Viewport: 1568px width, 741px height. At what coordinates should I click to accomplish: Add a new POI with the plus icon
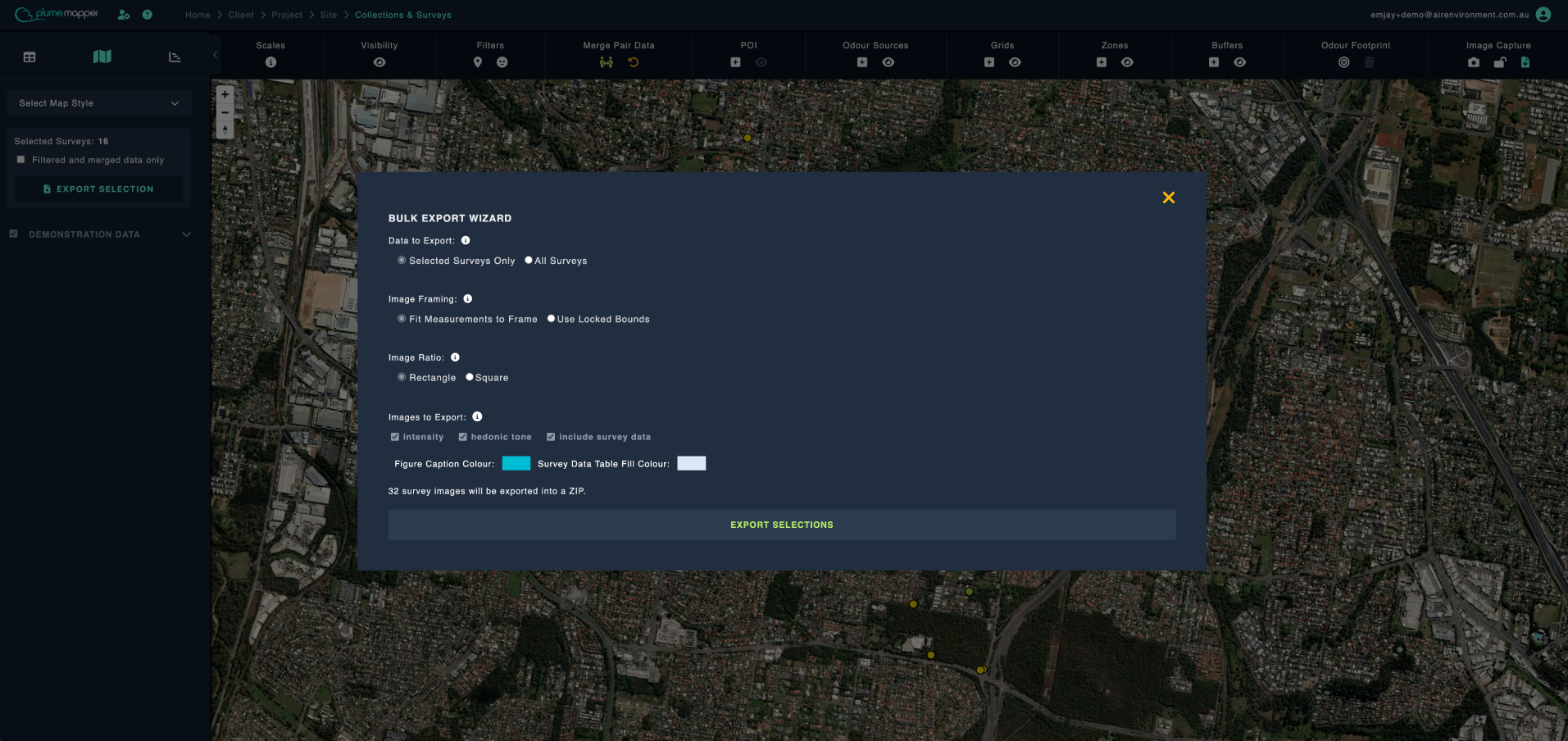pos(735,62)
